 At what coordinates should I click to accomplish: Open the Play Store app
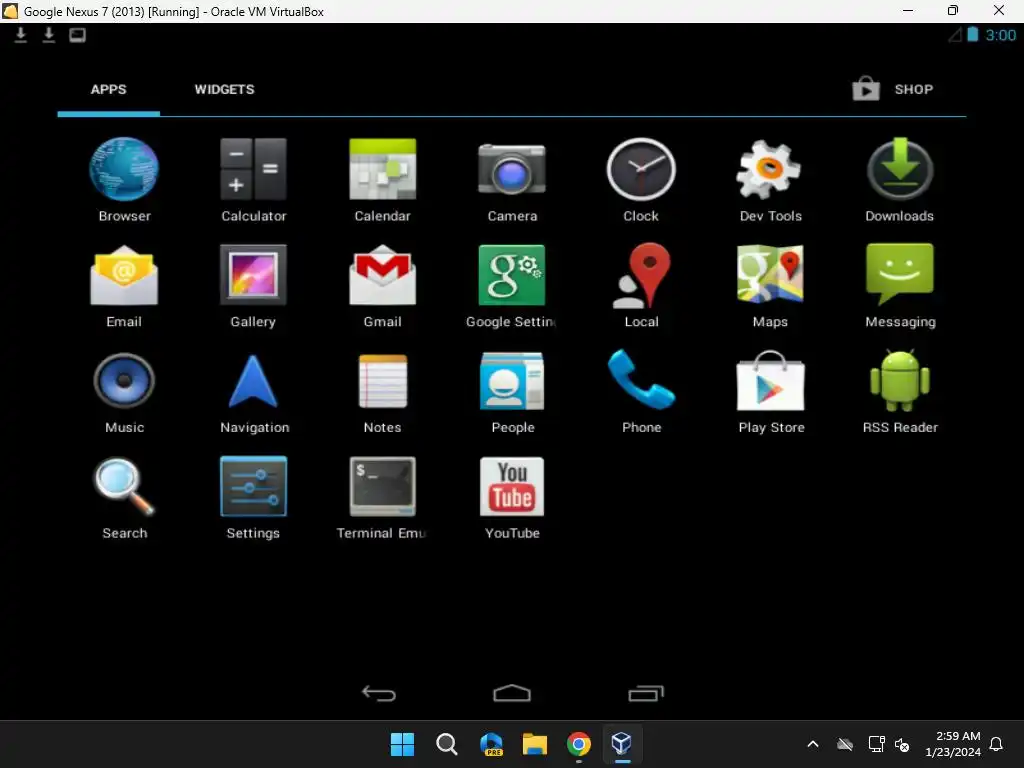click(x=771, y=392)
